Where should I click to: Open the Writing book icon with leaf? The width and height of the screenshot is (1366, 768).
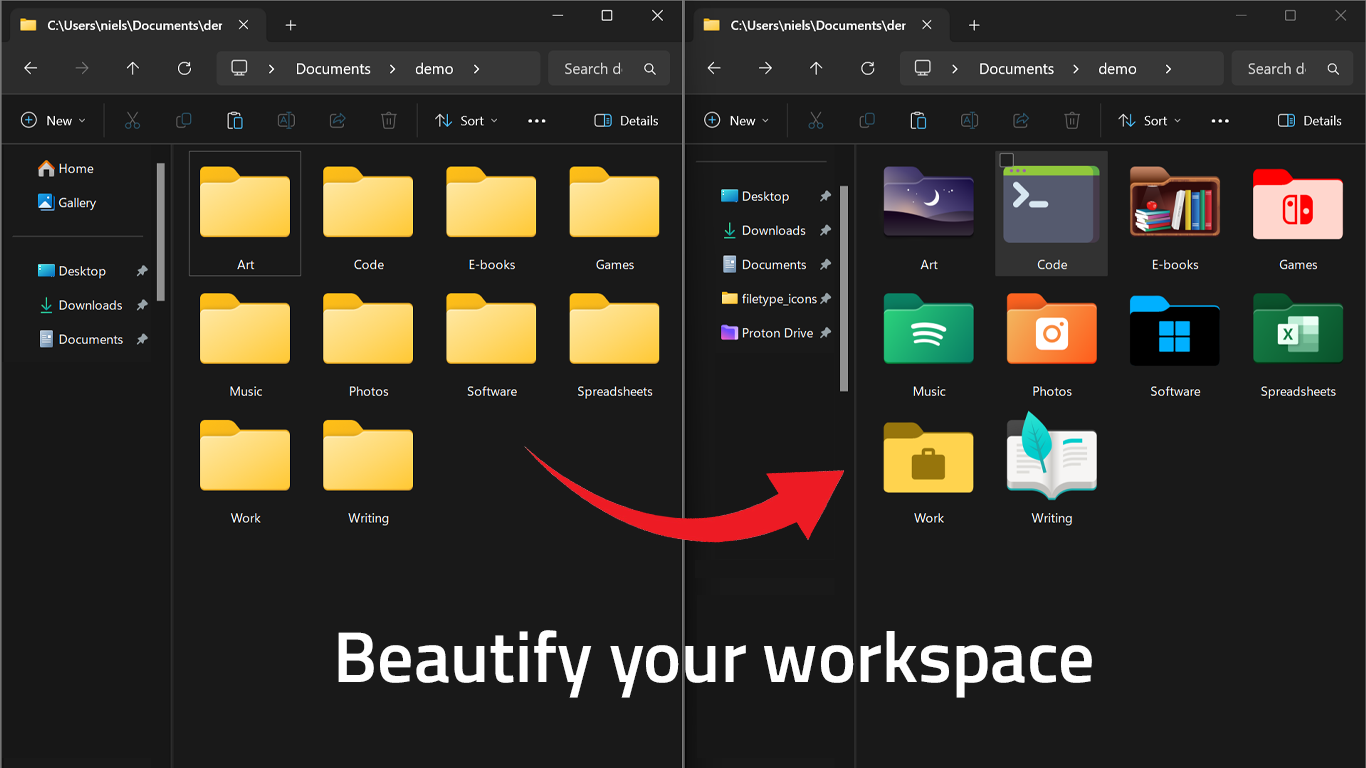1051,458
